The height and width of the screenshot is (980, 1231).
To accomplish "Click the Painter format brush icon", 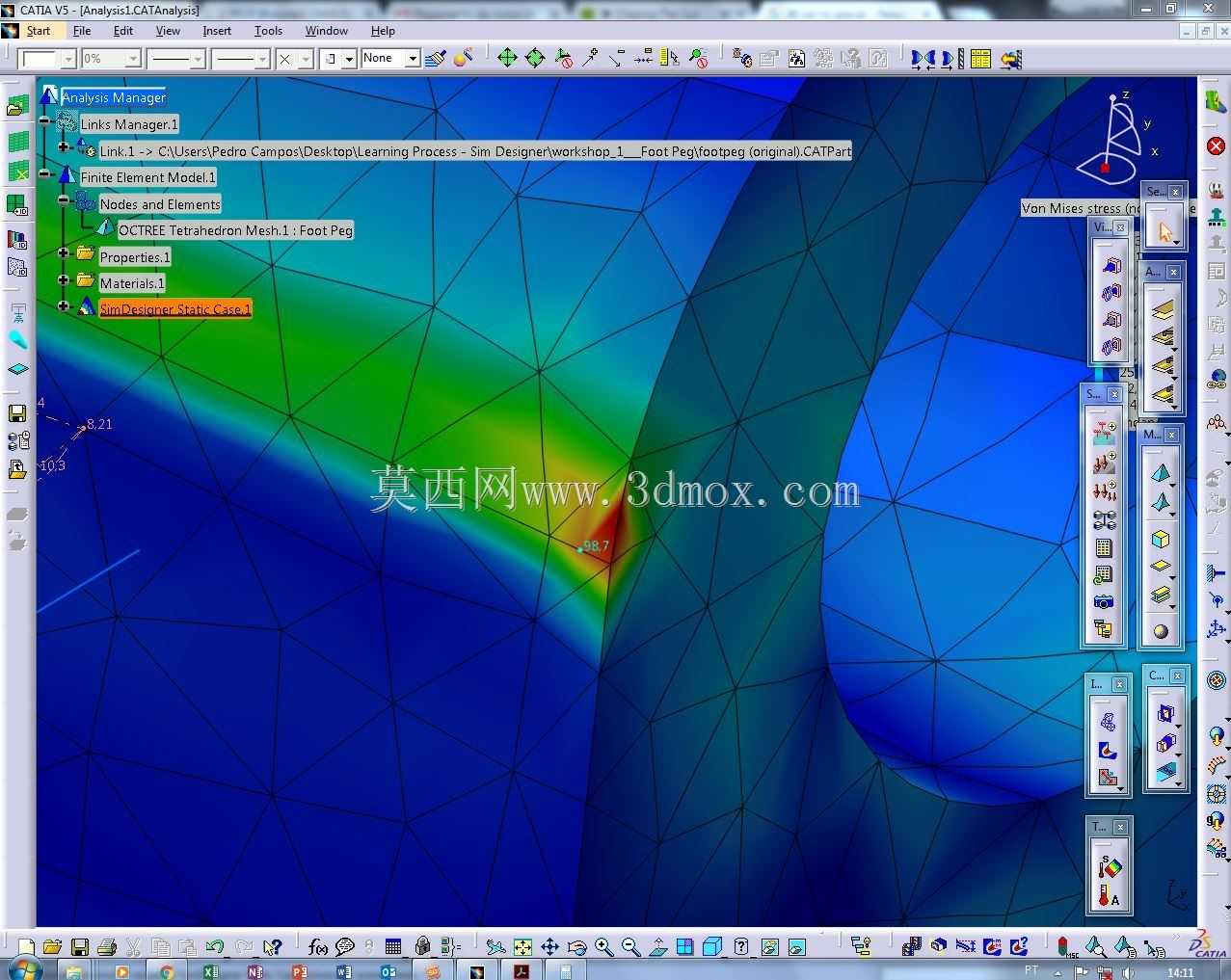I will [x=436, y=59].
